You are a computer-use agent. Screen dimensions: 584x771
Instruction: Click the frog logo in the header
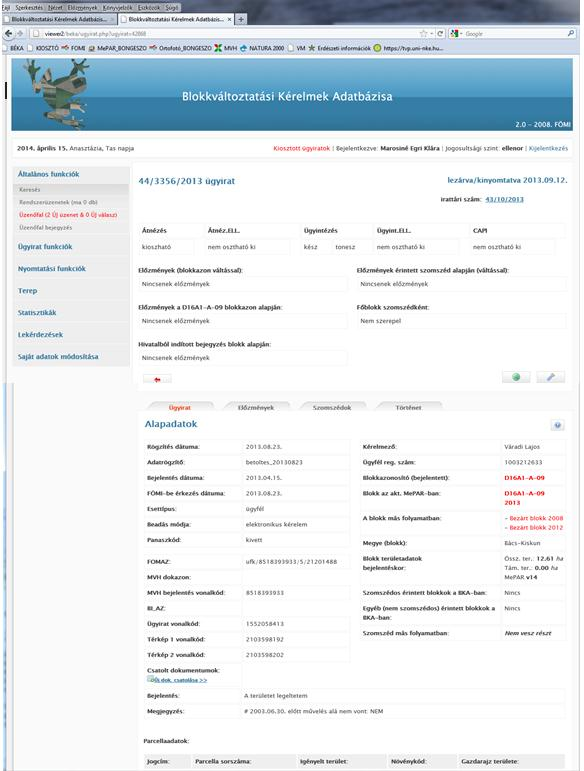[x=57, y=93]
